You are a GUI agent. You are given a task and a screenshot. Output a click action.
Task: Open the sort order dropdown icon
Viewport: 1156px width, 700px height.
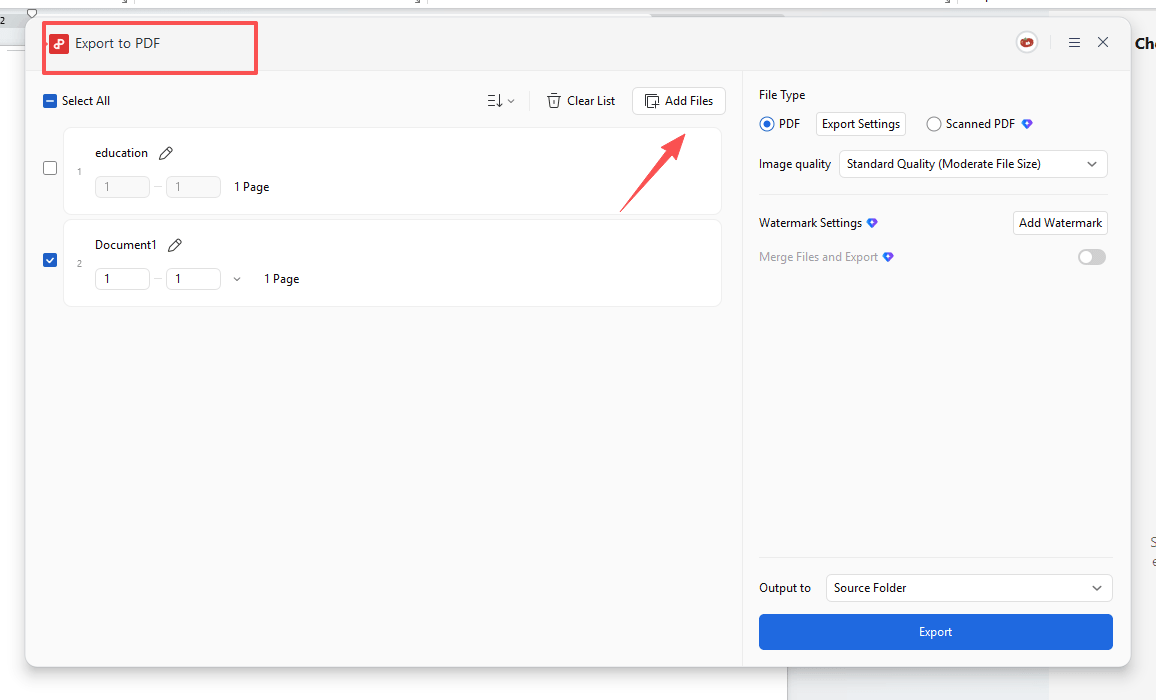tap(501, 101)
